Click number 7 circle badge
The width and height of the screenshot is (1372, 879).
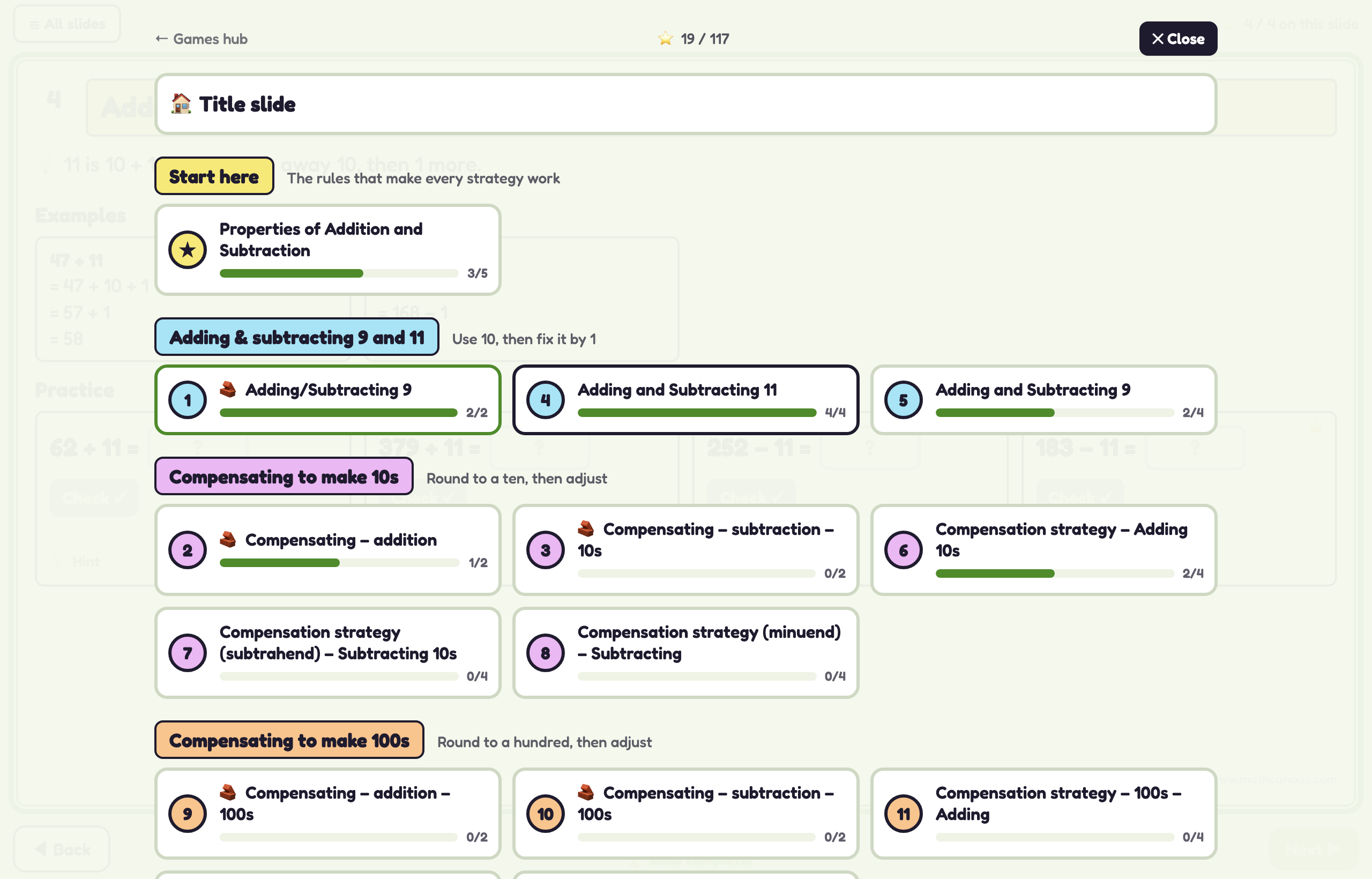click(187, 653)
